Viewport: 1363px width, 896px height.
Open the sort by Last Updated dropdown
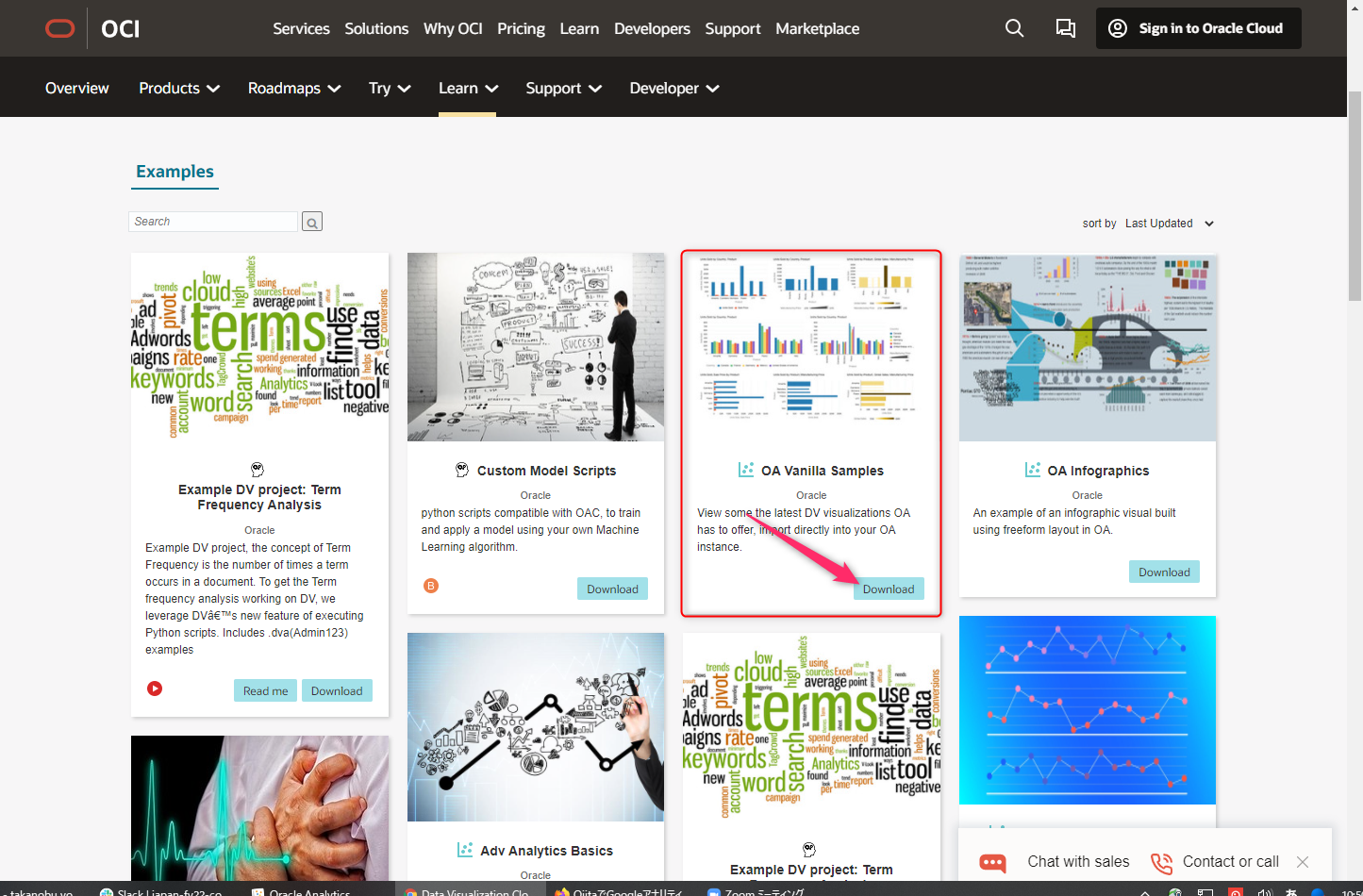tap(1170, 224)
